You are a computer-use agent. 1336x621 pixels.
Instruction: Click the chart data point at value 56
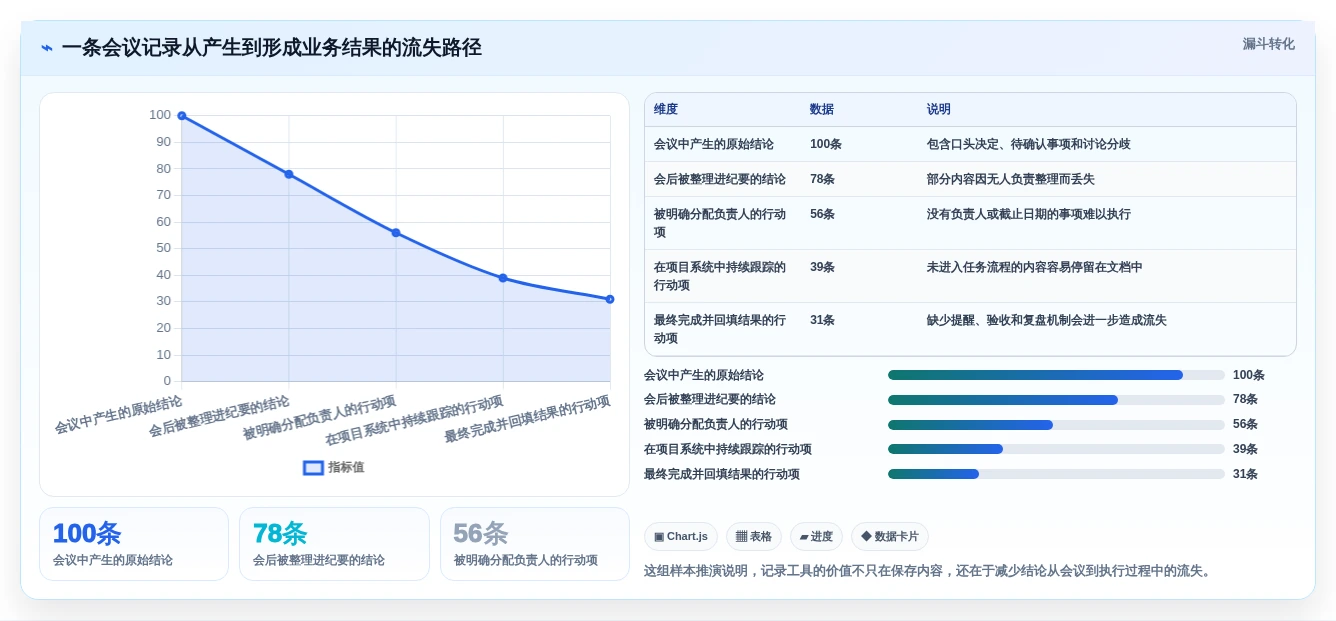pyautogui.click(x=396, y=233)
